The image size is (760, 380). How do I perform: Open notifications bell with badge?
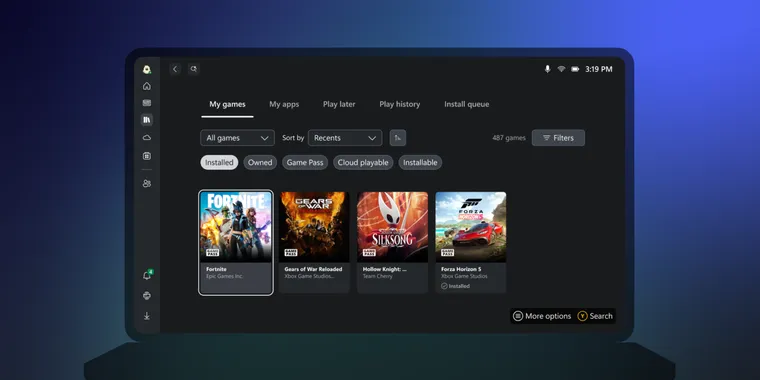point(147,275)
